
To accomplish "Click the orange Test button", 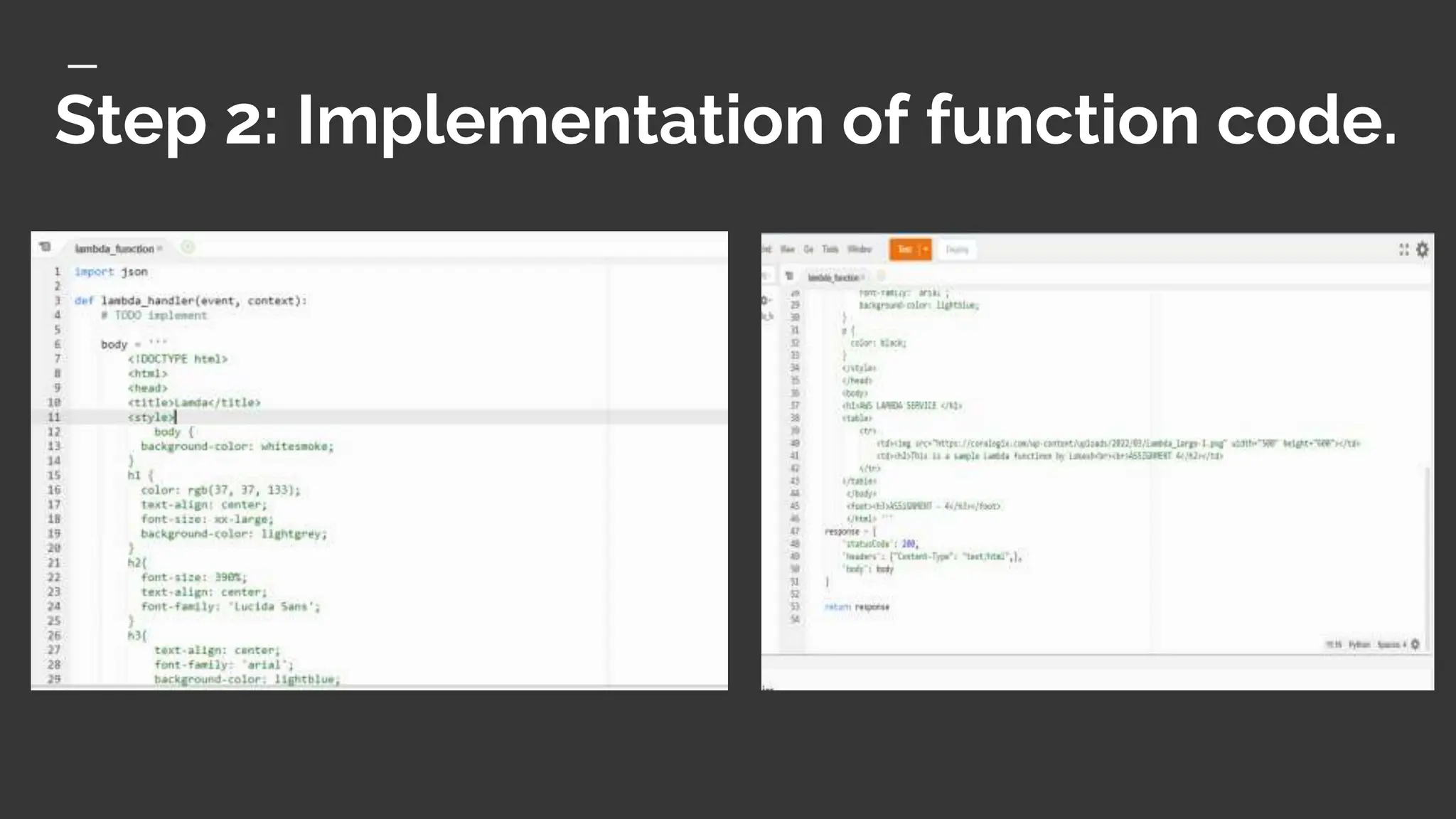I will (x=904, y=250).
